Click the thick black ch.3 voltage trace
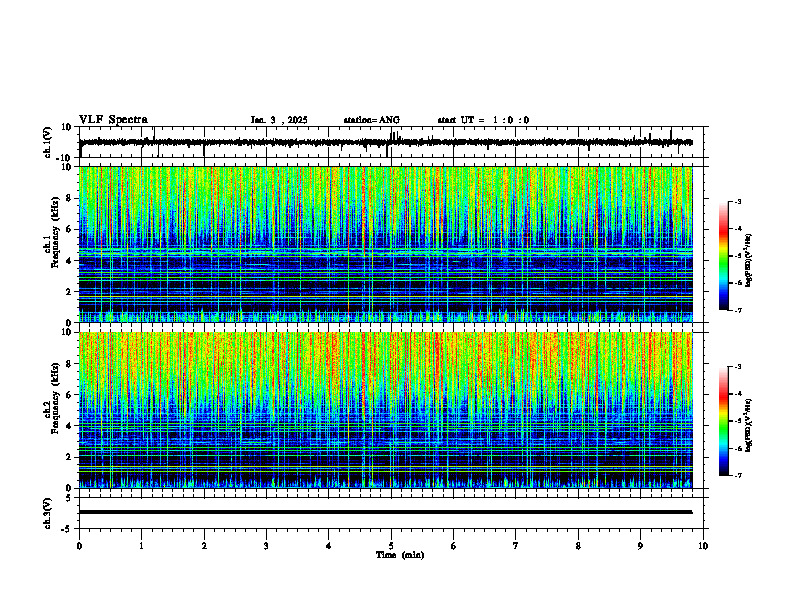This screenshot has width=792, height=612. 385,512
